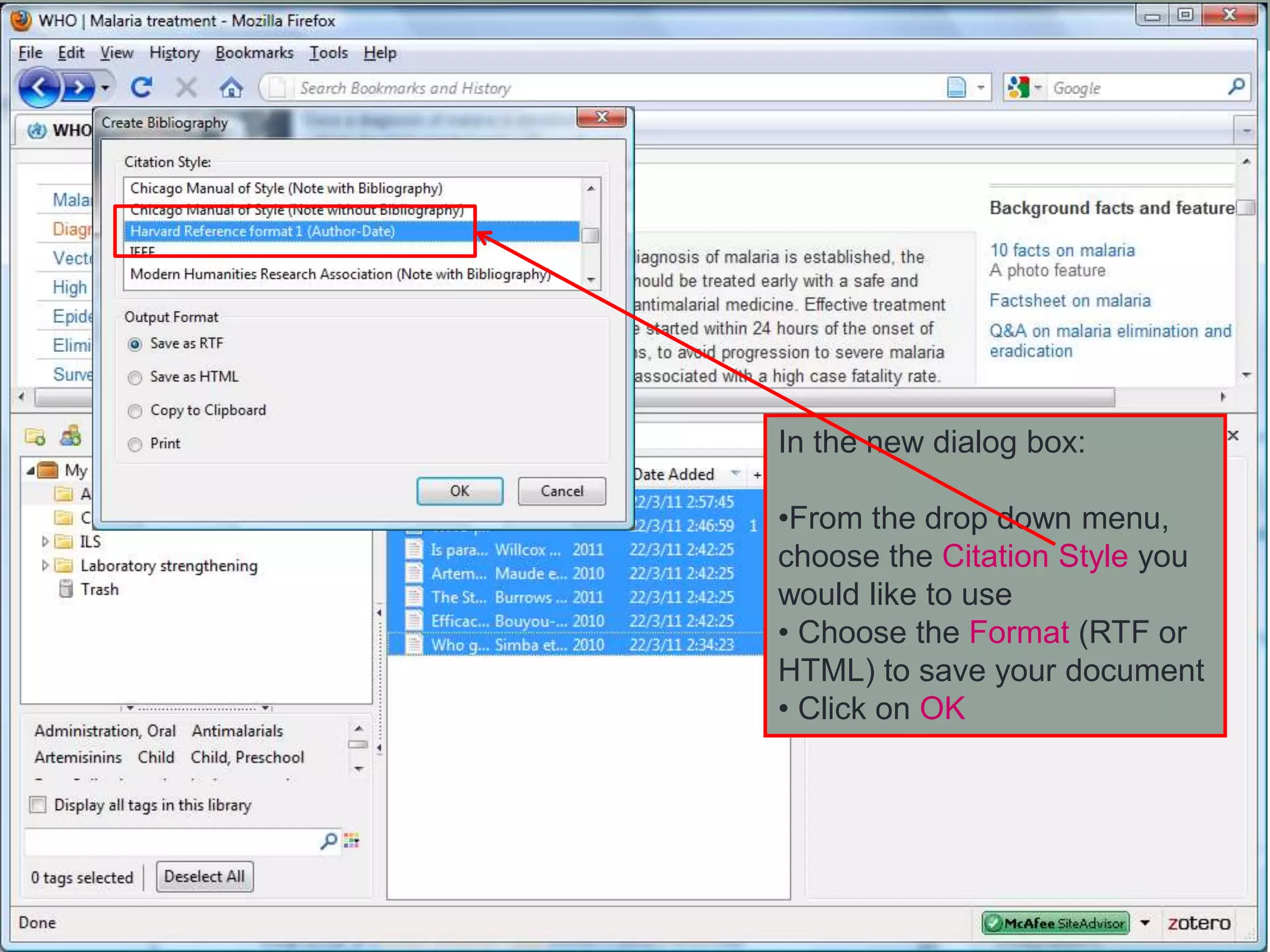Viewport: 1270px width, 952px height.
Task: Open the Edit menu
Action: (71, 53)
